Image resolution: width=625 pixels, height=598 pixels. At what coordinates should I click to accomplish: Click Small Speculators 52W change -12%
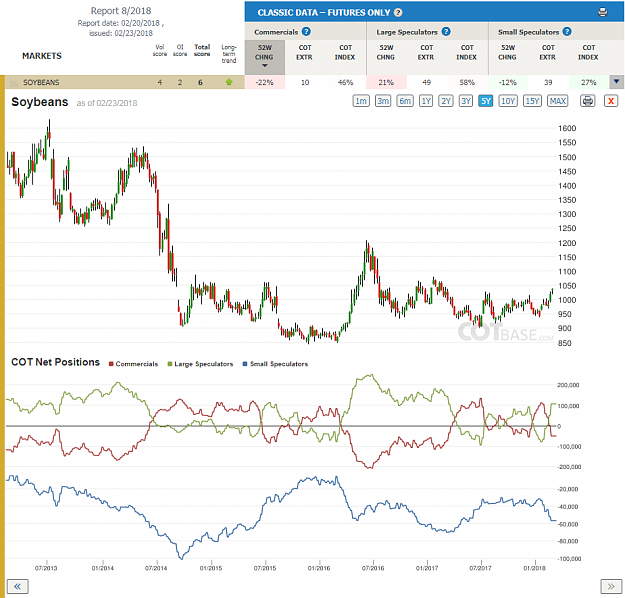click(x=507, y=83)
